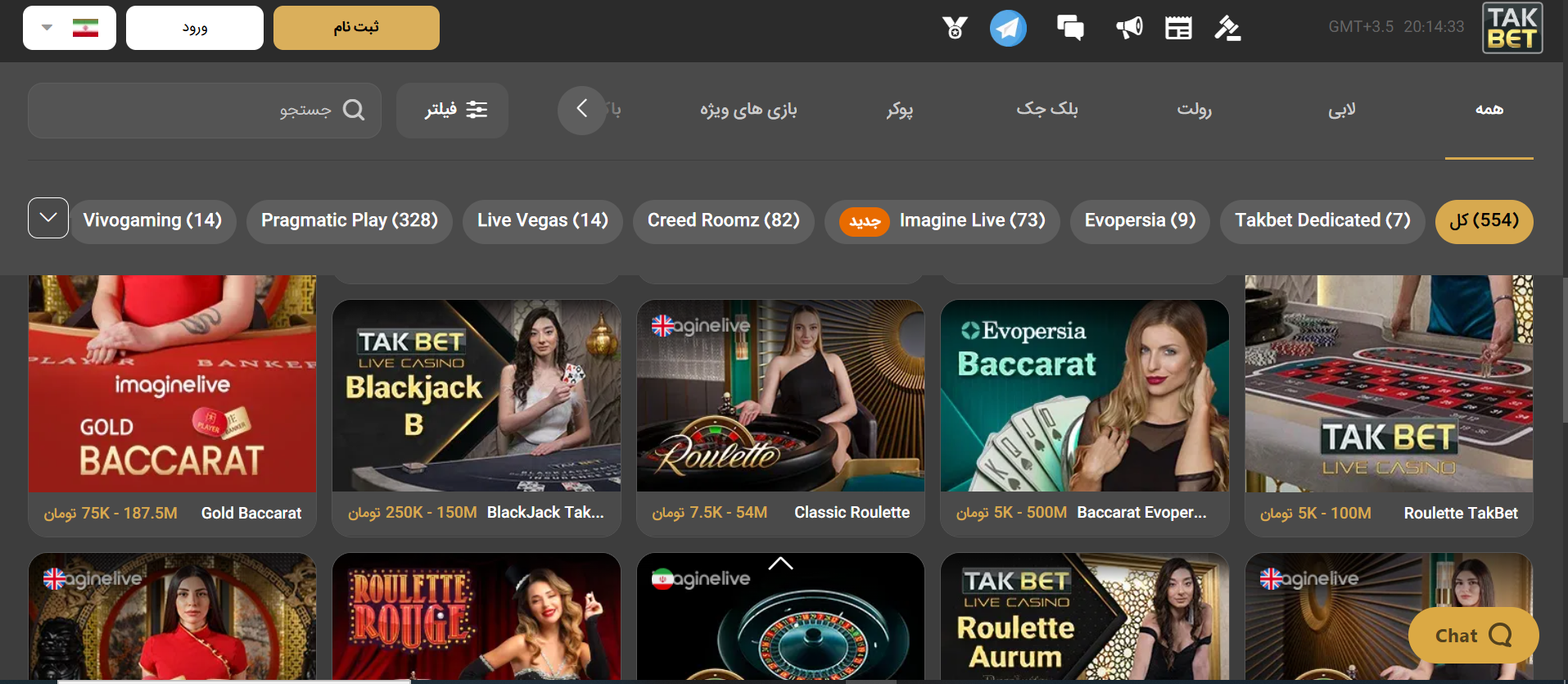This screenshot has height=684, width=1568.
Task: Select the کل (554) all providers chip
Action: [1484, 221]
